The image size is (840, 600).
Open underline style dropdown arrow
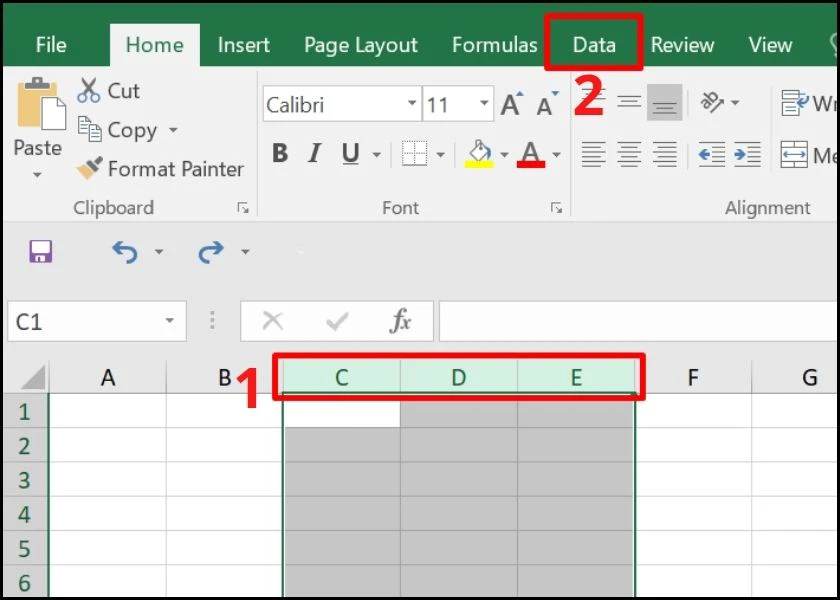pos(377,155)
